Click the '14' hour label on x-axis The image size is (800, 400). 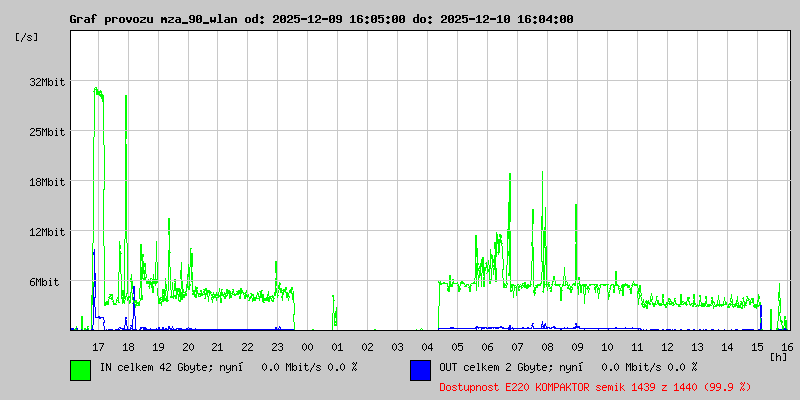(x=727, y=347)
